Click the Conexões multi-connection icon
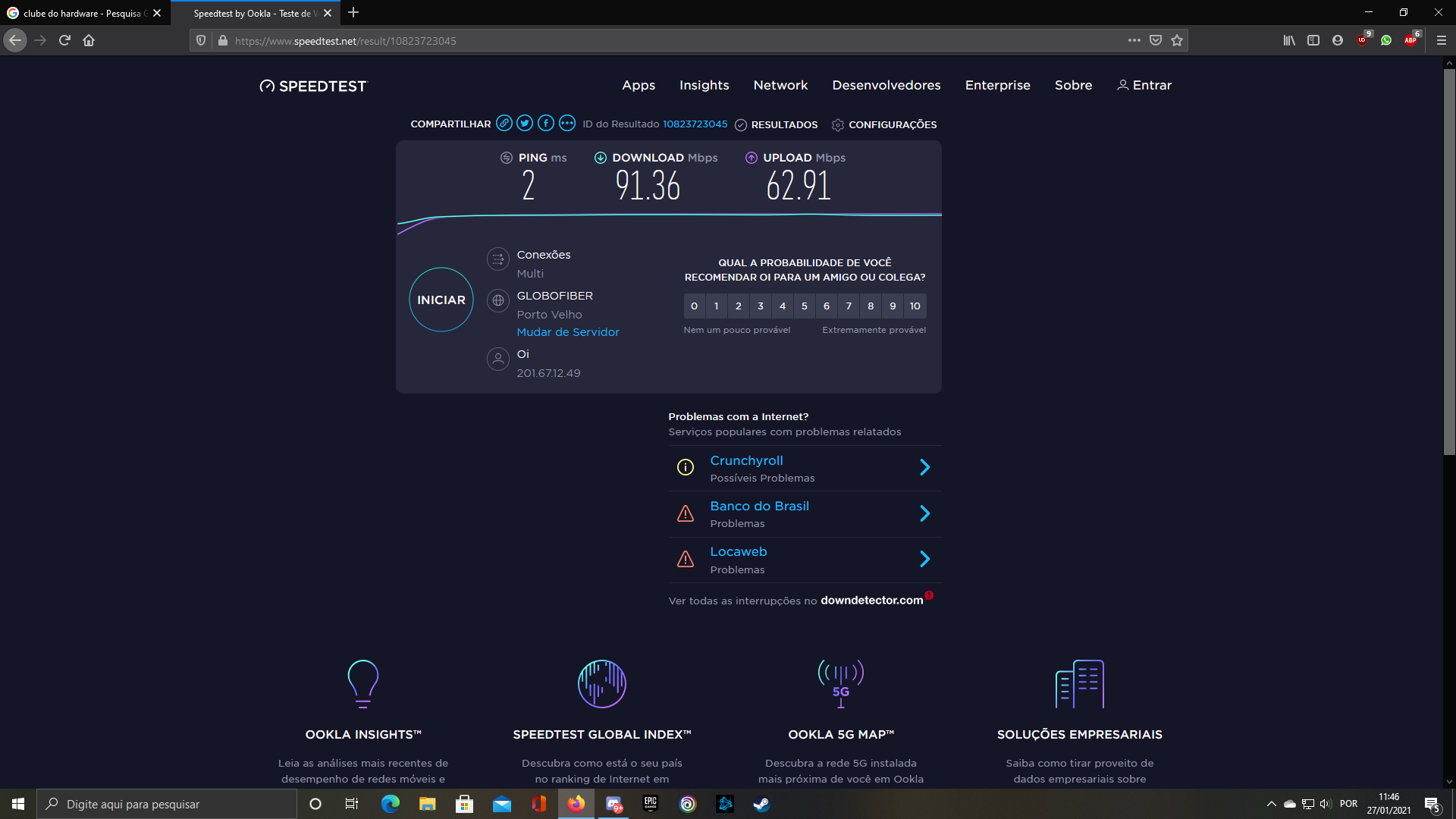The height and width of the screenshot is (819, 1456). pos(498,259)
